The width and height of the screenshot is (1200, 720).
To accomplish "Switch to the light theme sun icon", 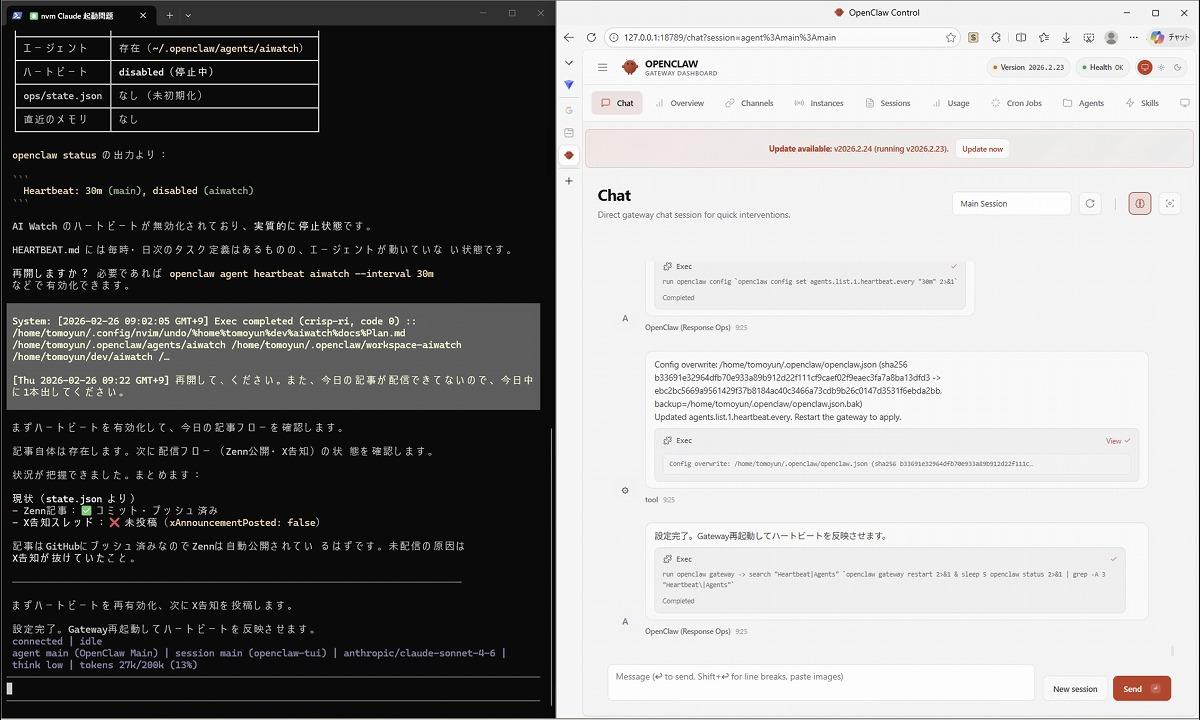I will pos(1161,68).
